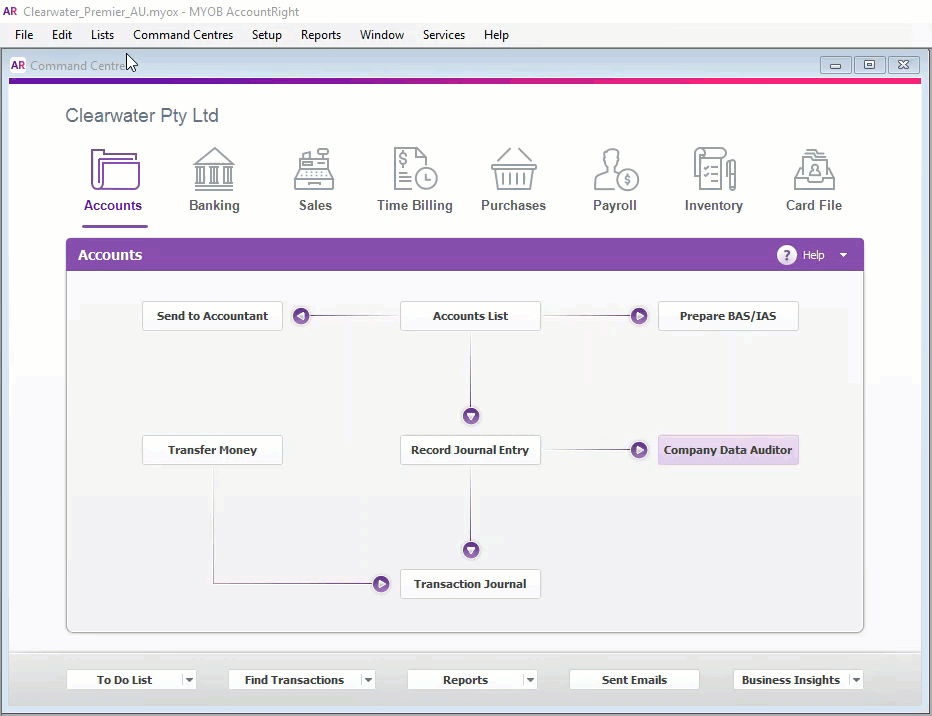Minimize the Command Centre window
The width and height of the screenshot is (932, 716).
tap(836, 65)
